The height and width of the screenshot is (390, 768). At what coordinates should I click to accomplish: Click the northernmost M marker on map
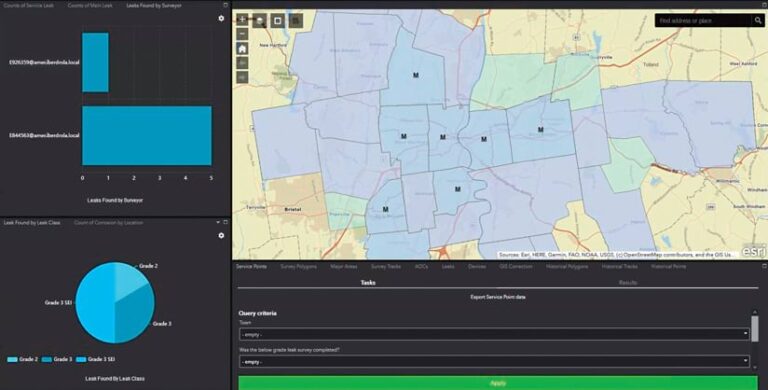coord(416,75)
